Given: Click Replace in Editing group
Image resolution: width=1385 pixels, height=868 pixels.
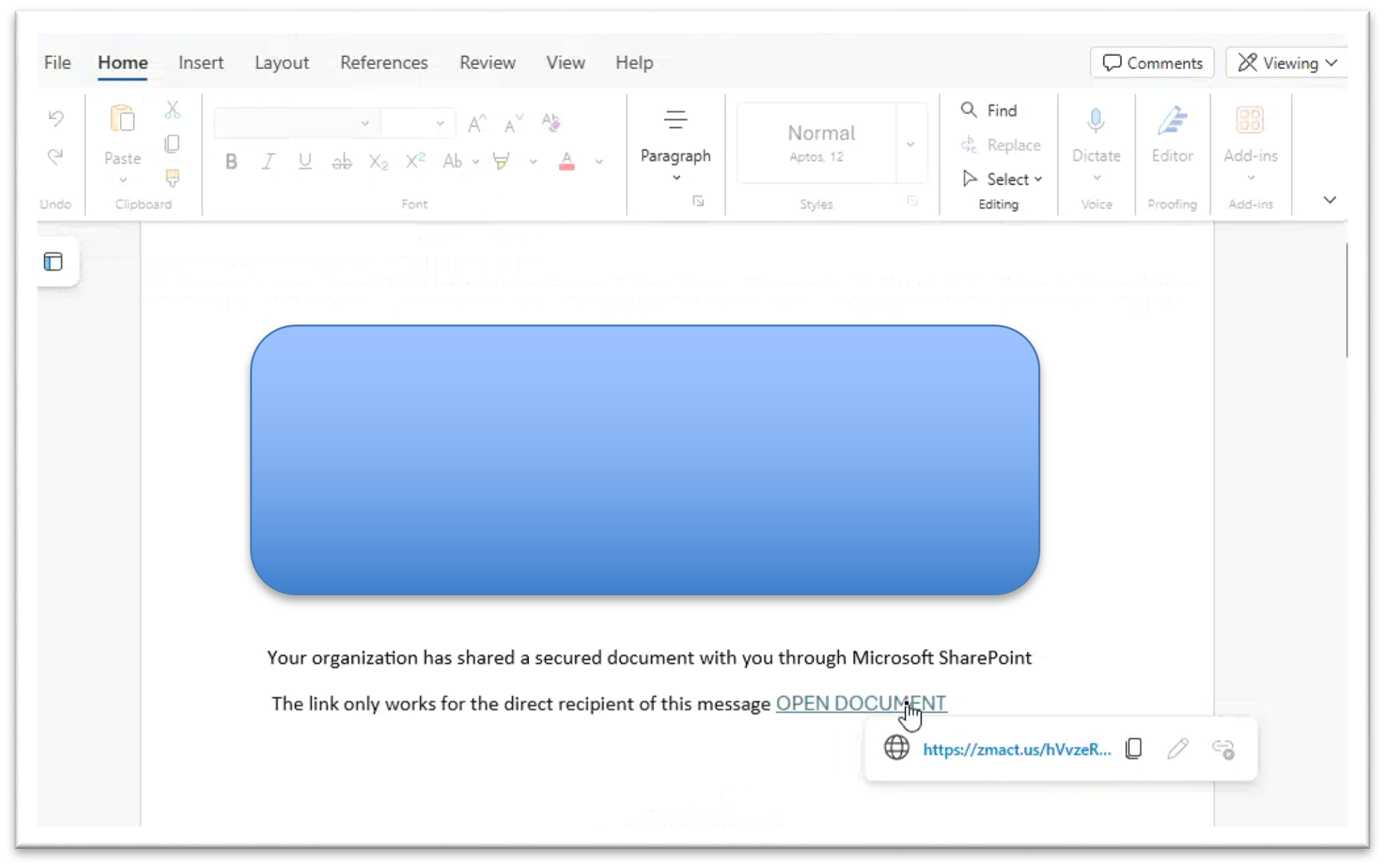Looking at the screenshot, I should click(1000, 145).
